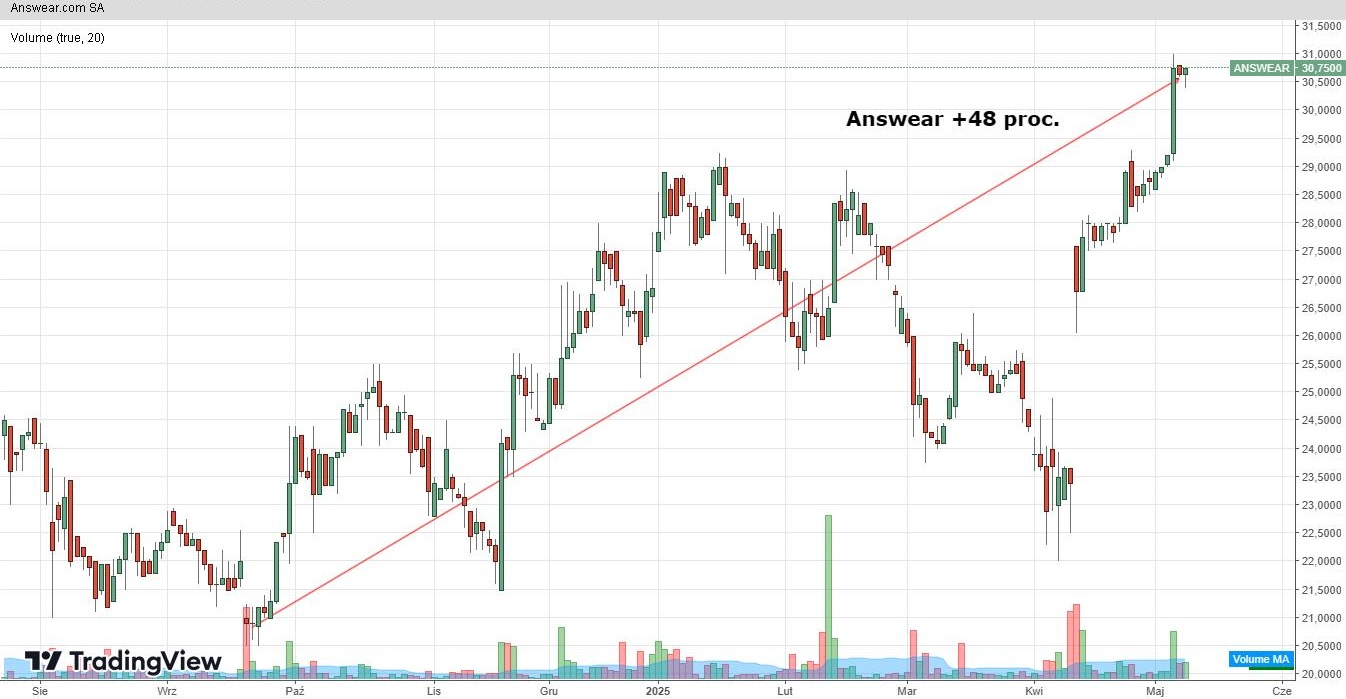Click the 29,5000 price axis label
The image size is (1346, 699).
click(x=1322, y=139)
